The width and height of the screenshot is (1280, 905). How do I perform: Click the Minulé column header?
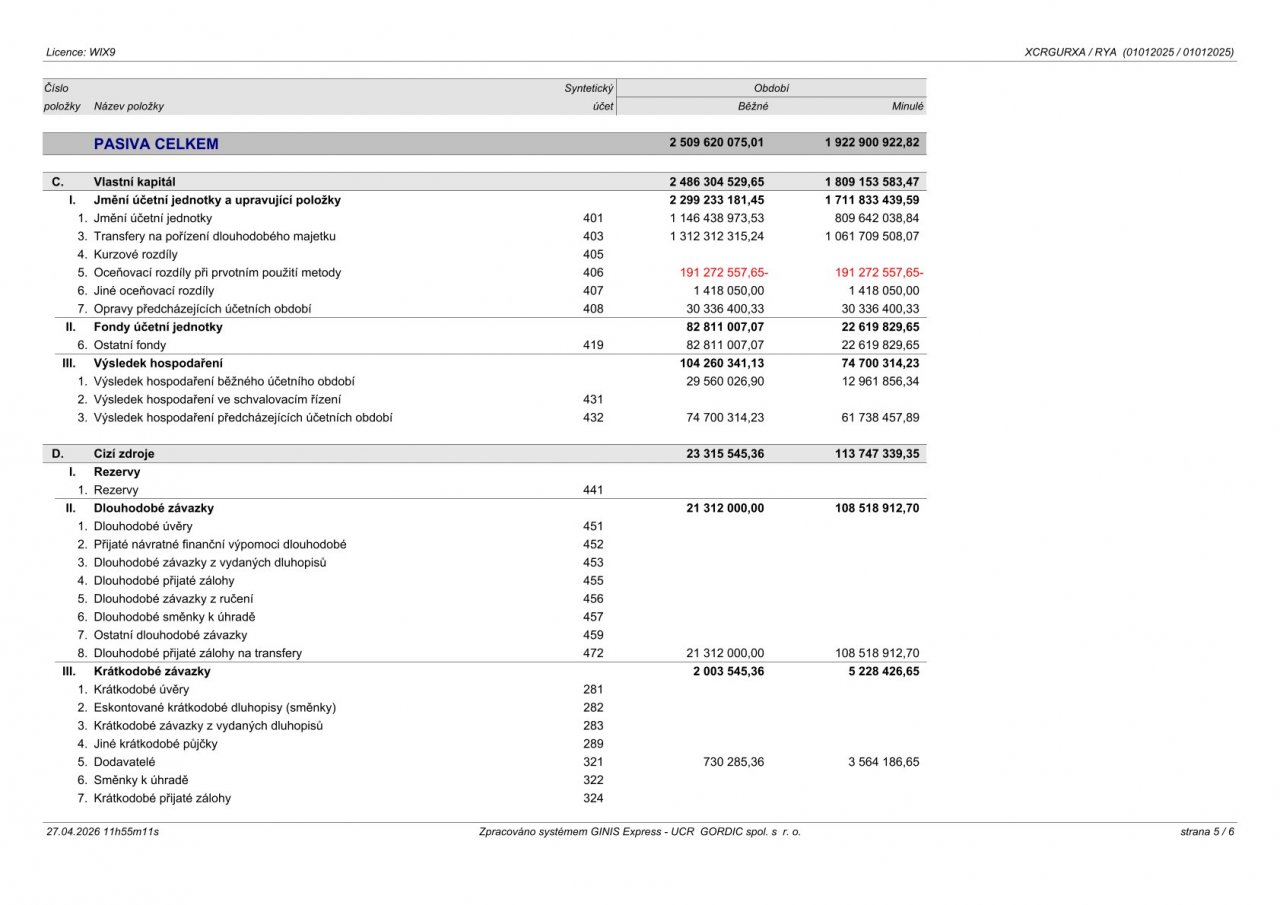click(x=908, y=106)
